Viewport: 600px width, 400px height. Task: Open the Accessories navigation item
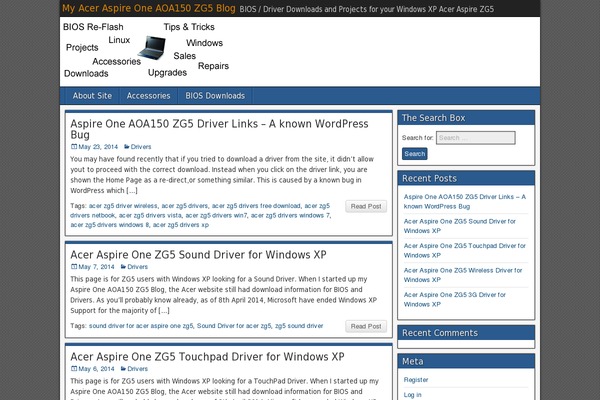coord(148,96)
